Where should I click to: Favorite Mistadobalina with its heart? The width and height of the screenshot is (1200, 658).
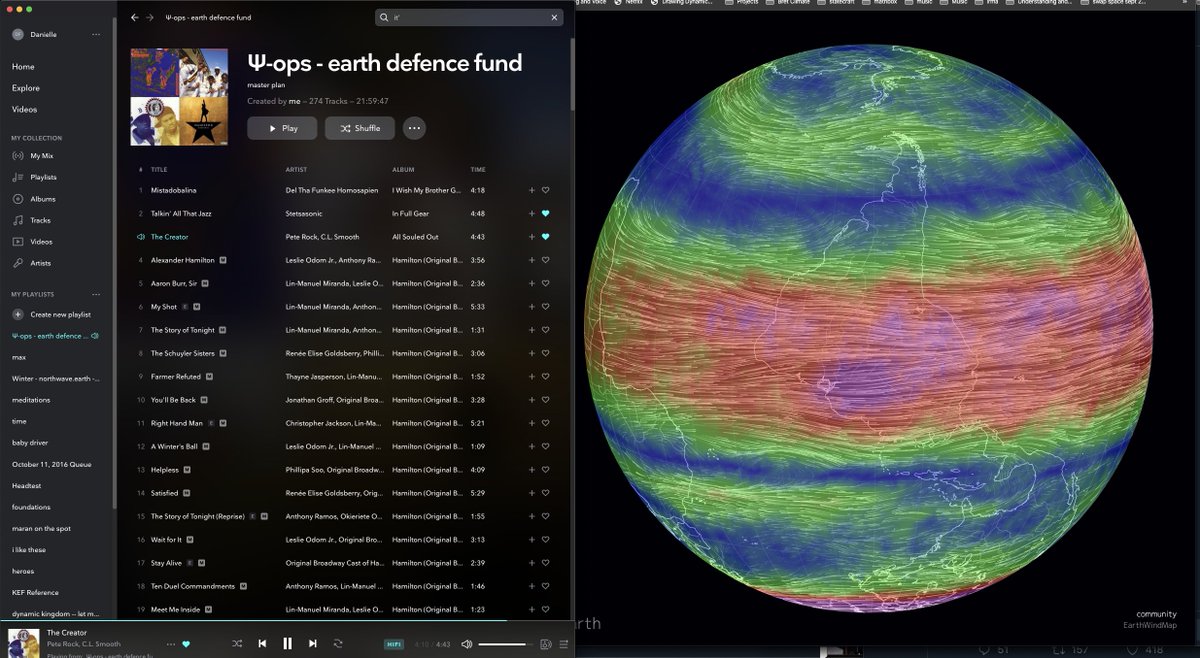[546, 190]
